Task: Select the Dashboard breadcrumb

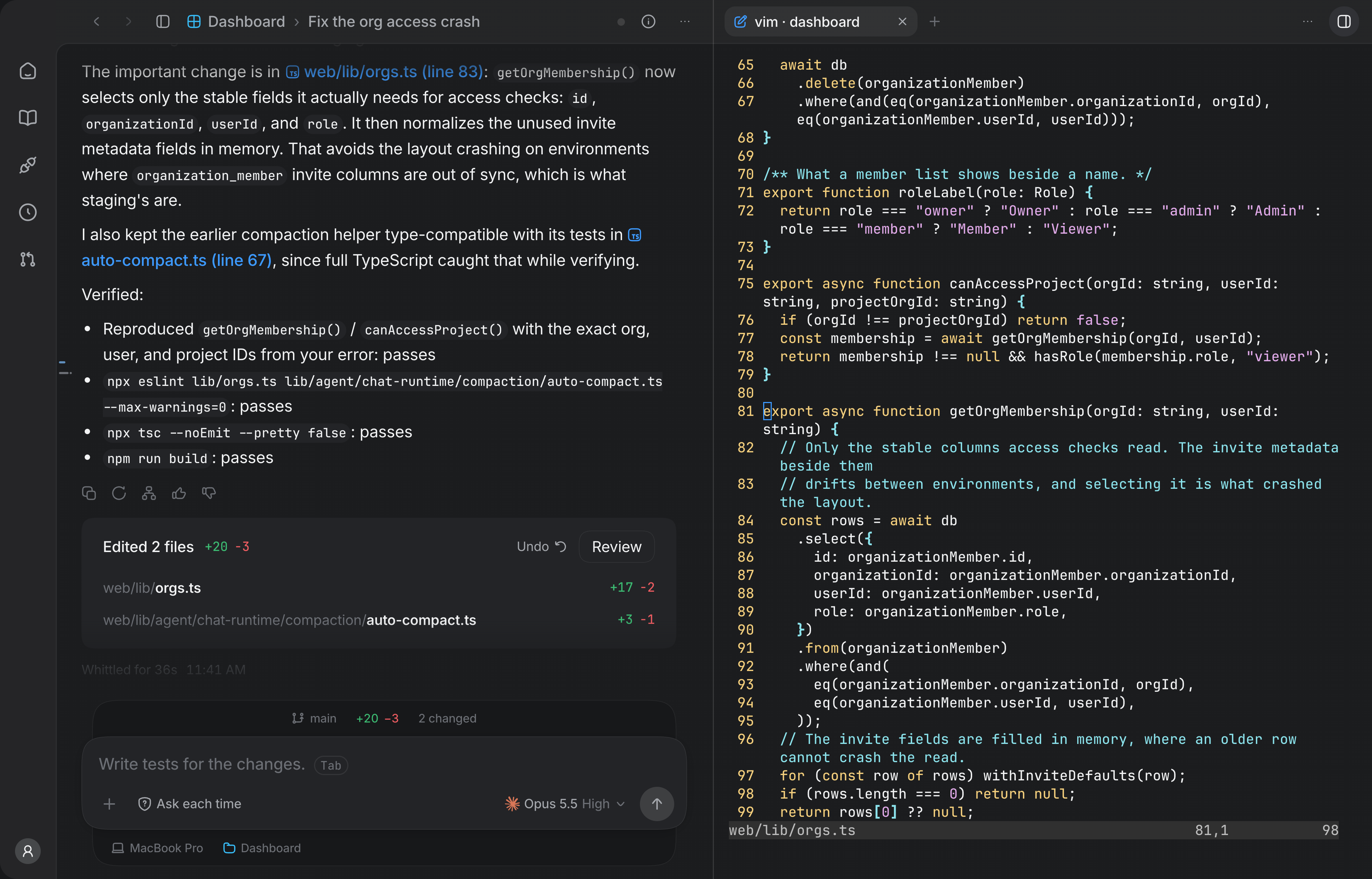Action: [x=236, y=22]
